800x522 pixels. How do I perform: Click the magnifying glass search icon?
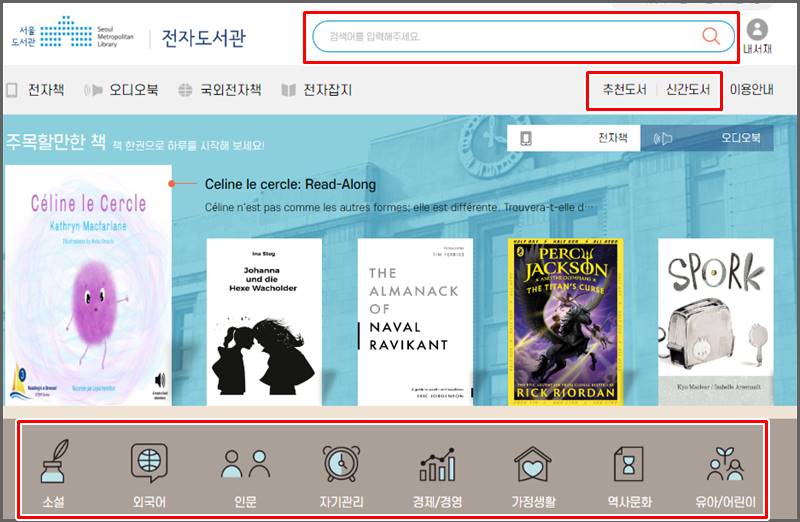pyautogui.click(x=711, y=36)
